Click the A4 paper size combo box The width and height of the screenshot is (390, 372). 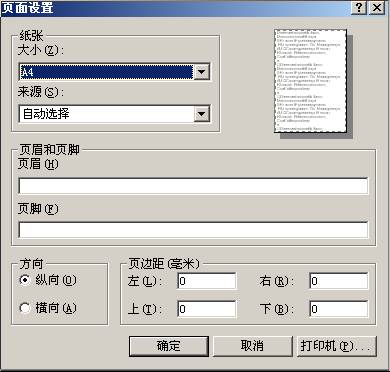[x=114, y=72]
